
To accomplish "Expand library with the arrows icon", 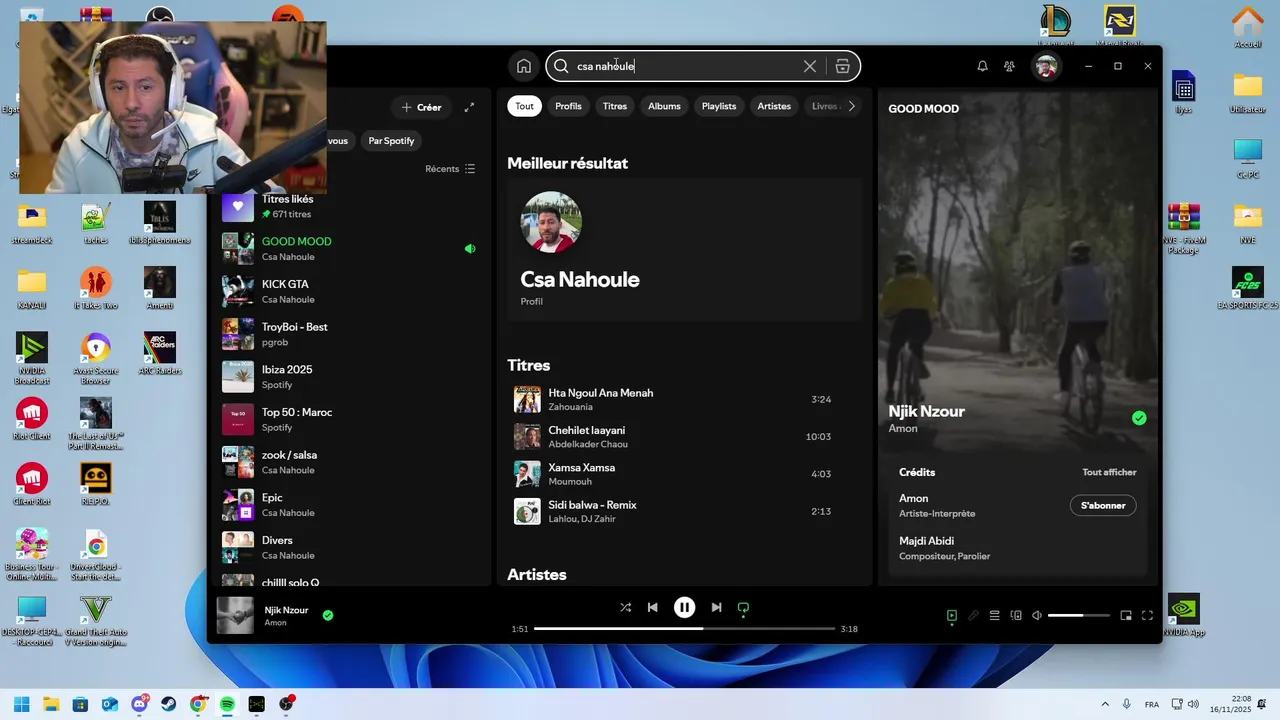I will 469,107.
